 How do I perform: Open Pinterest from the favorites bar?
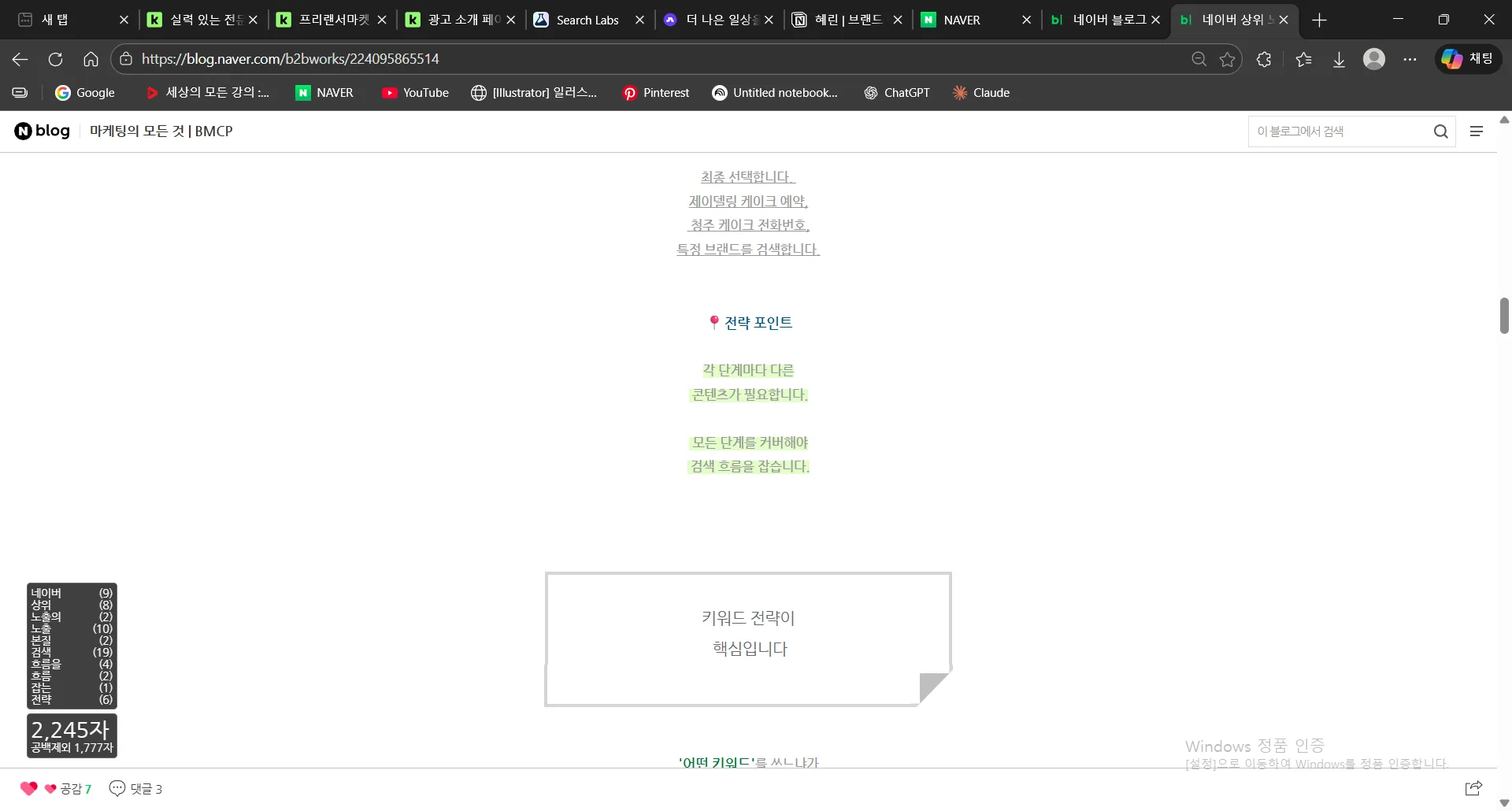(x=655, y=92)
